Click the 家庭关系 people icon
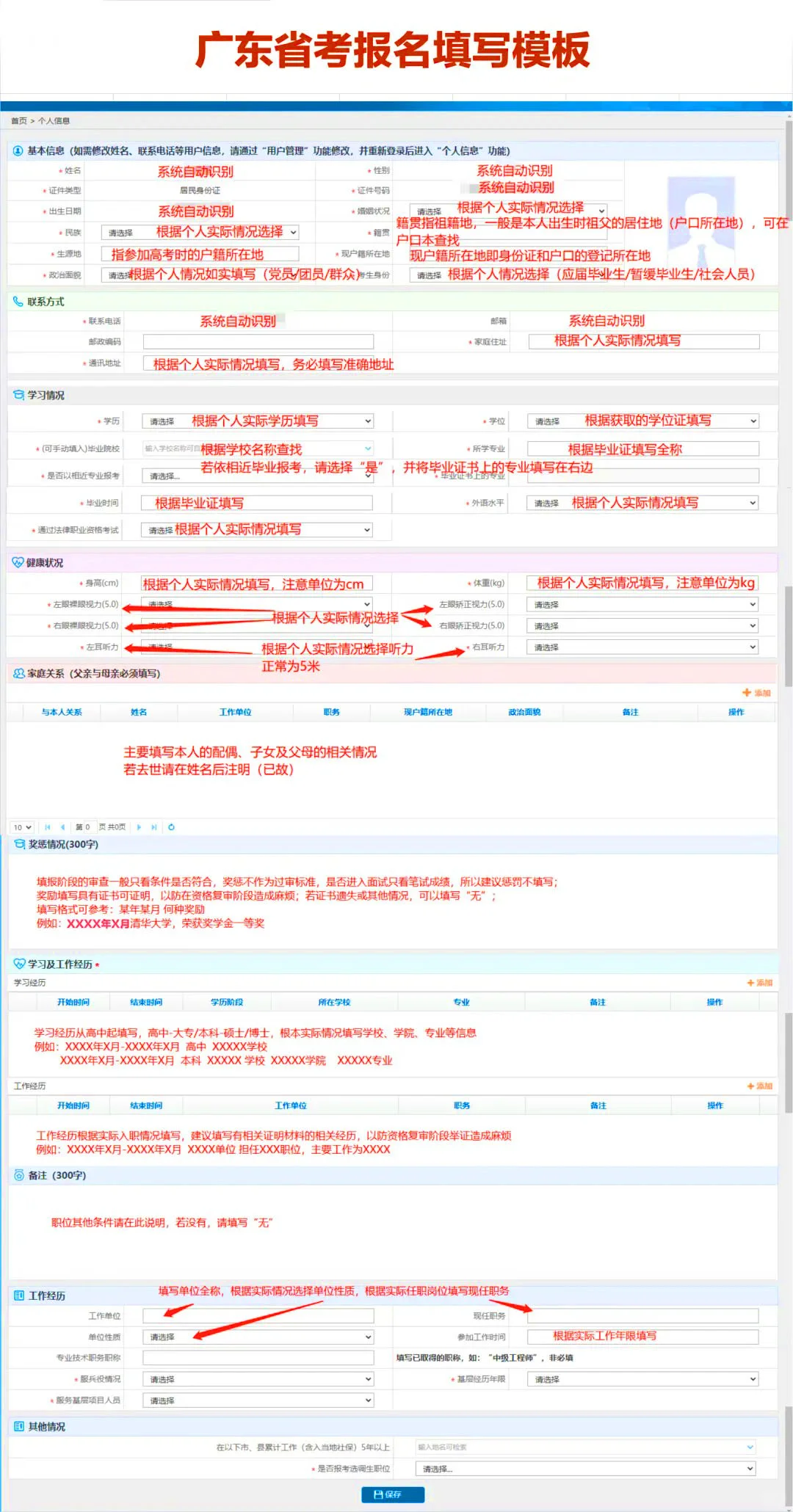The height and width of the screenshot is (1512, 793). [19, 673]
